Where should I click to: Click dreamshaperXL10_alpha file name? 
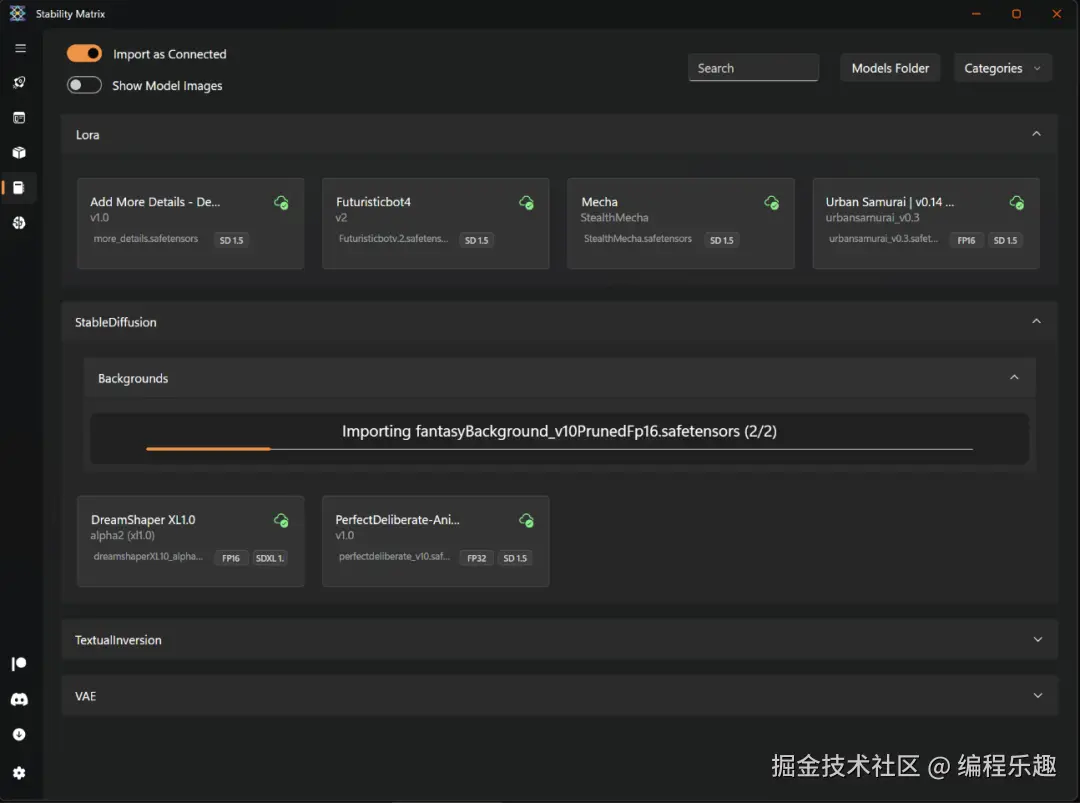pos(148,556)
